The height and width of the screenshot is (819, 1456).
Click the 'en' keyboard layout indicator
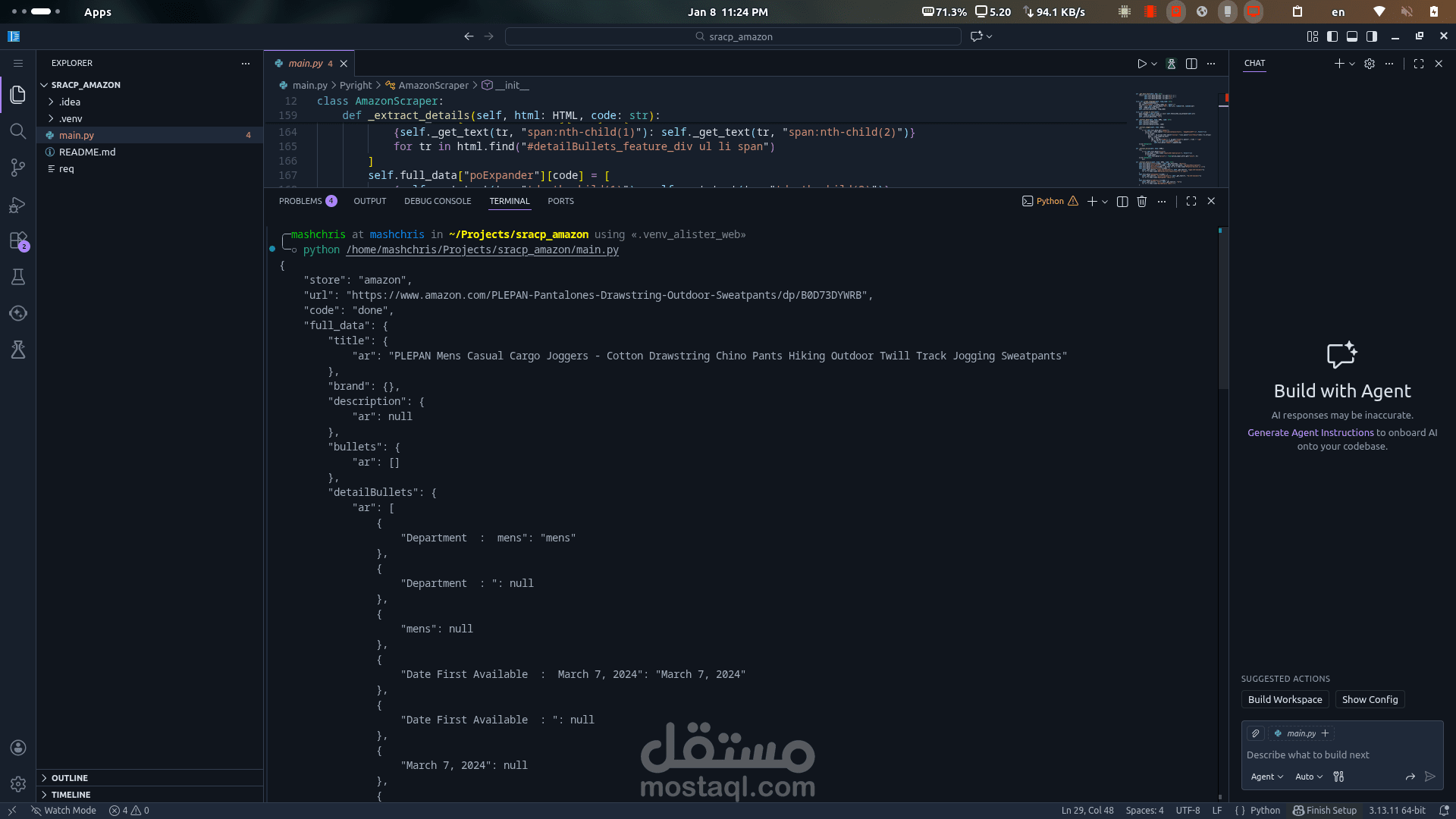tap(1338, 12)
